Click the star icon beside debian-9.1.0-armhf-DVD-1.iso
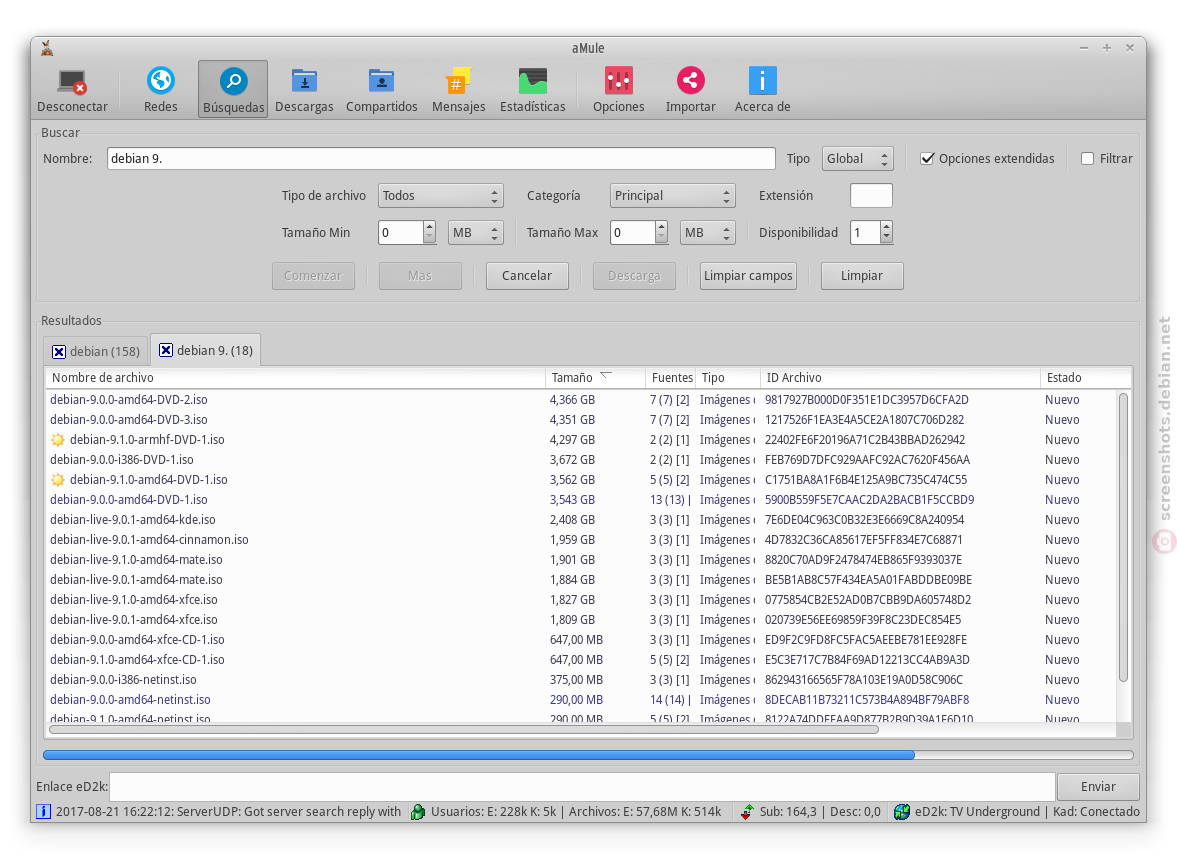1177x858 pixels. pos(58,440)
